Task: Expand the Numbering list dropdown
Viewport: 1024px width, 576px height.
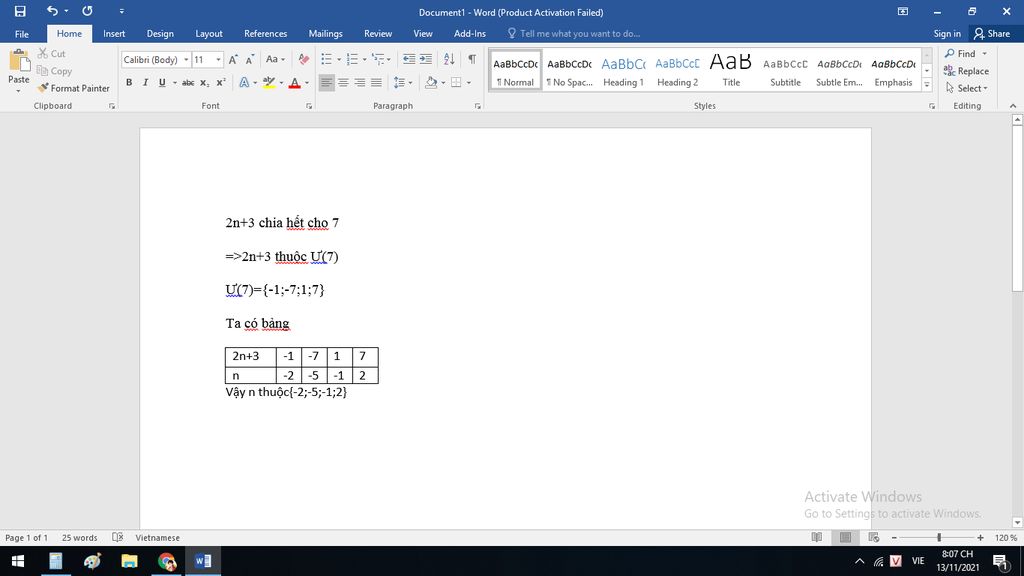Action: coord(364,59)
